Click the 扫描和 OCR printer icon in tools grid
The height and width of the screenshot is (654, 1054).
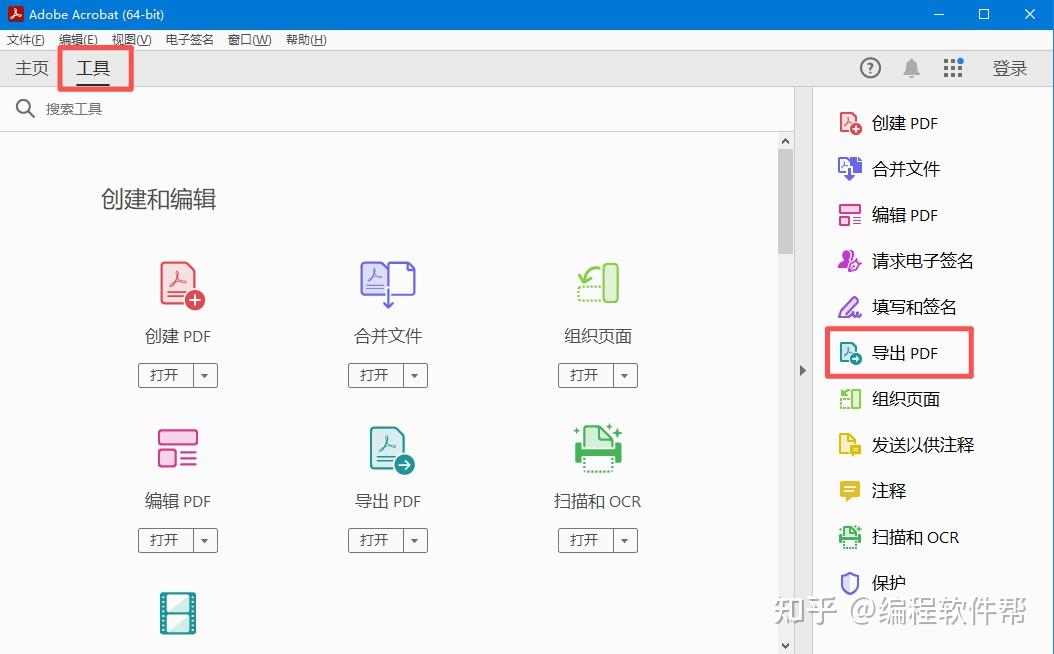tap(598, 448)
